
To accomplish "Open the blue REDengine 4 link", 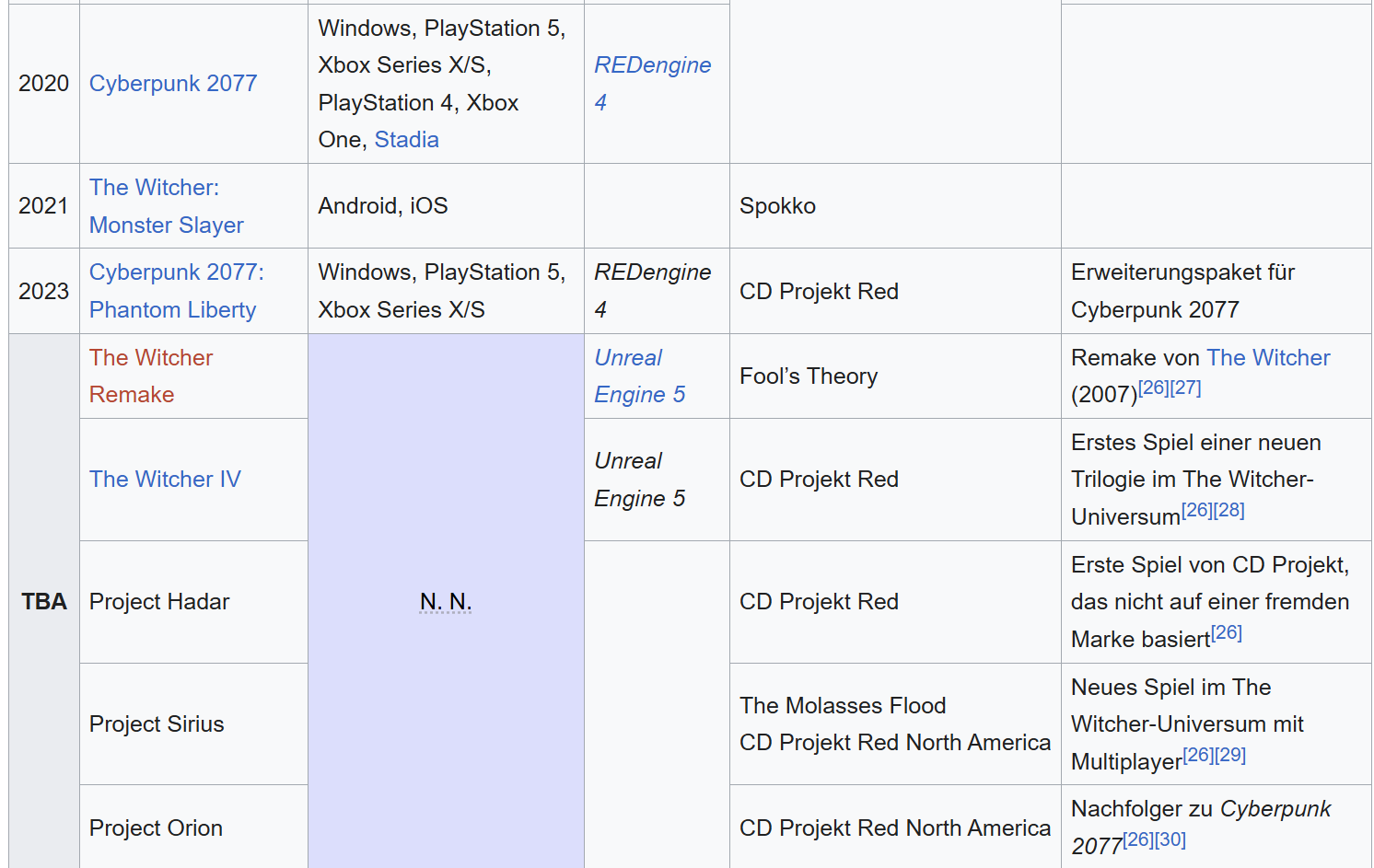I will [x=652, y=84].
